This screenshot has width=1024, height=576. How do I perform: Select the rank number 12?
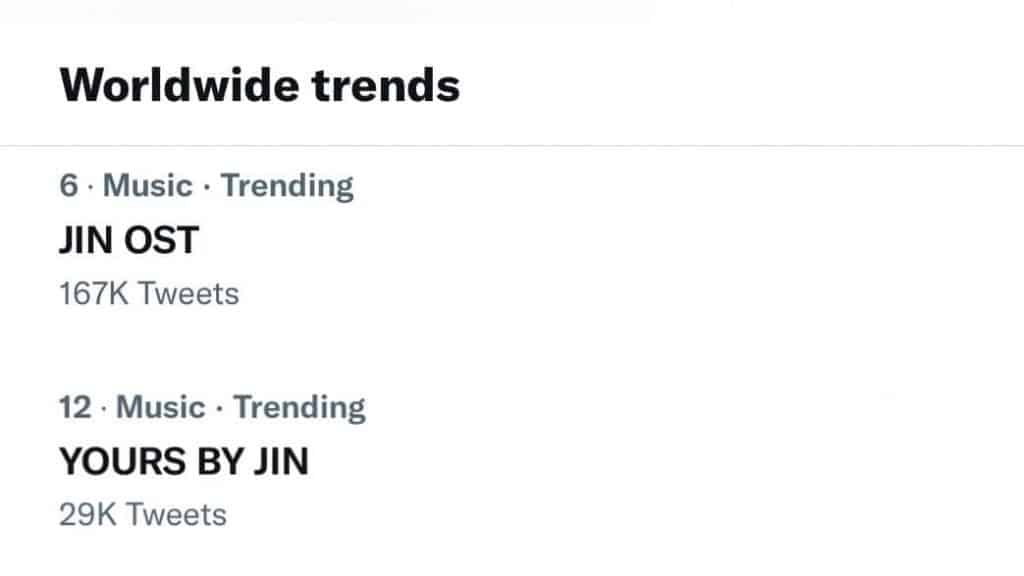(x=75, y=407)
